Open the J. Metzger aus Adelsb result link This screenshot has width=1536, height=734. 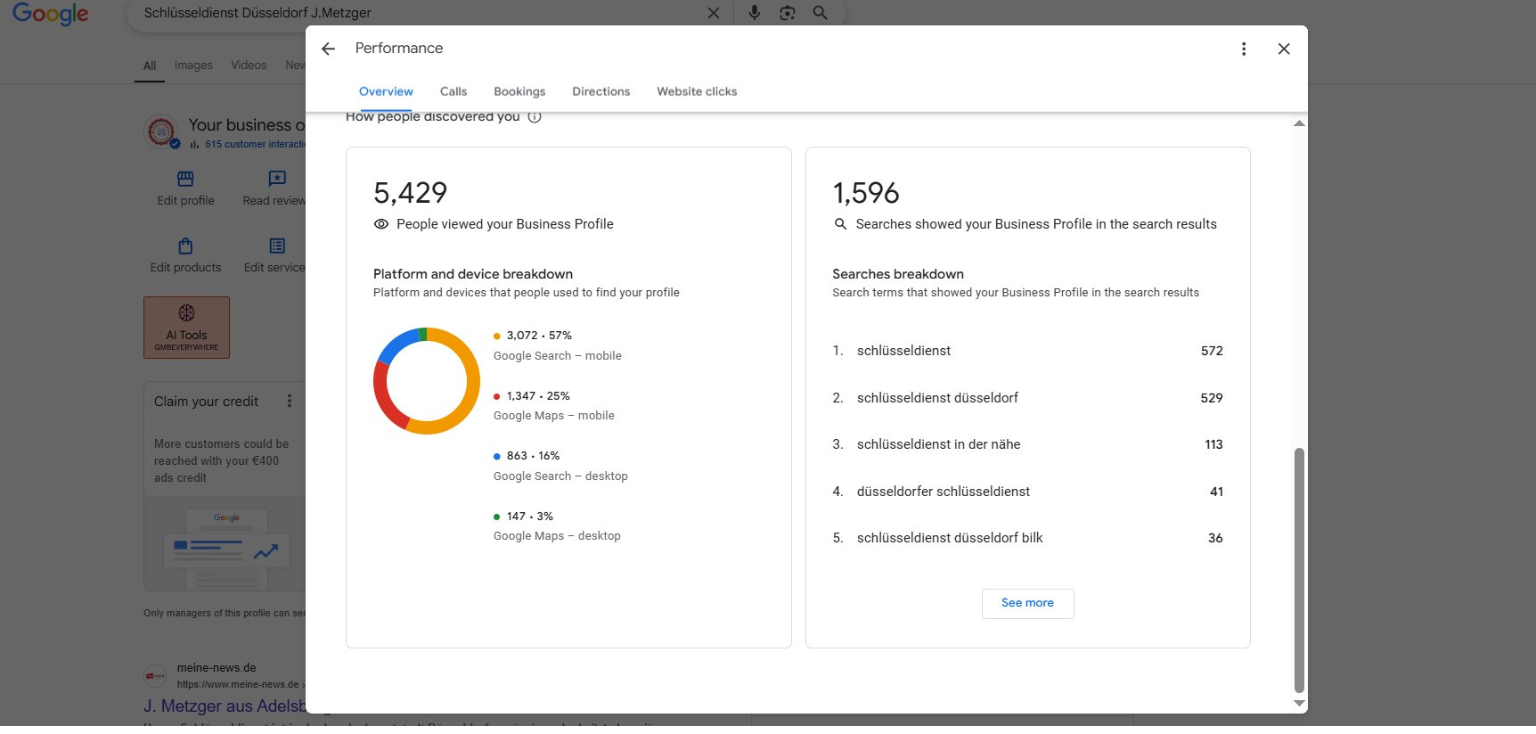coord(225,706)
